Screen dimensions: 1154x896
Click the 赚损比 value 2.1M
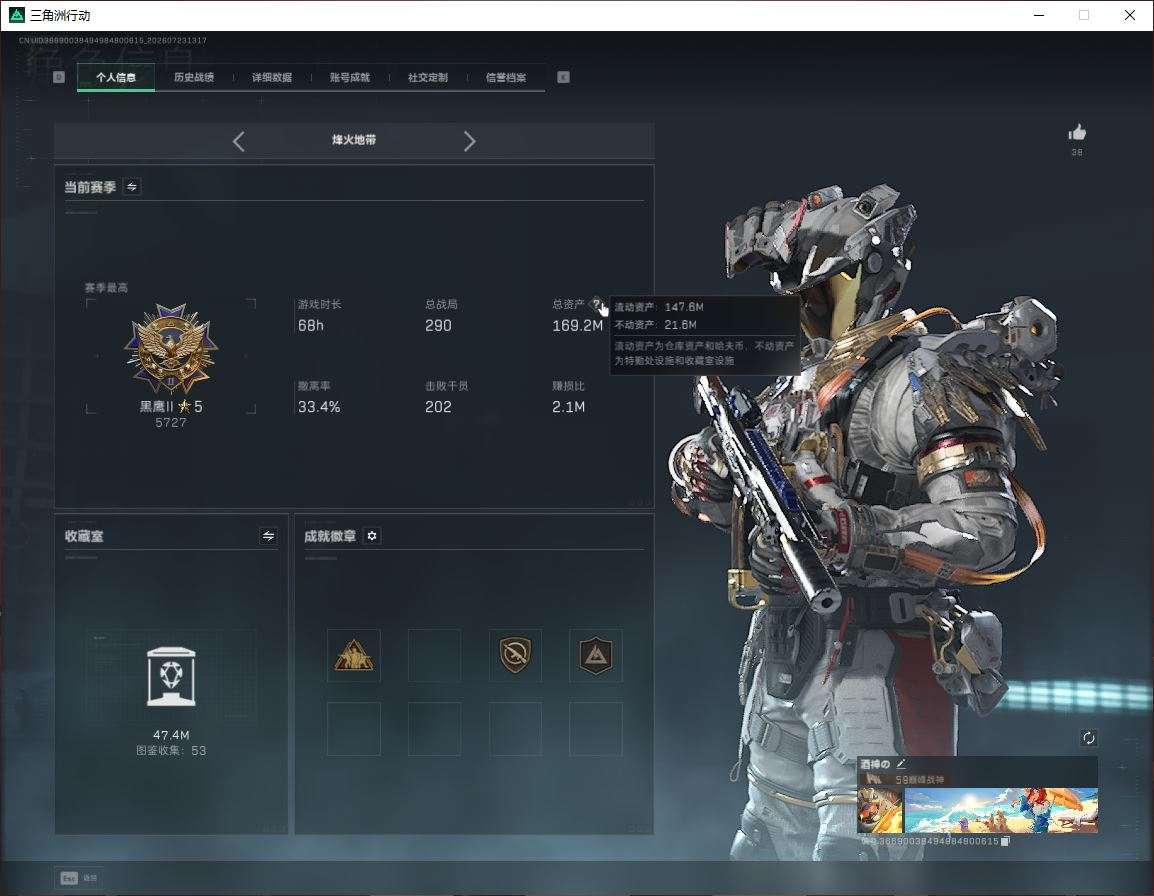[x=568, y=406]
